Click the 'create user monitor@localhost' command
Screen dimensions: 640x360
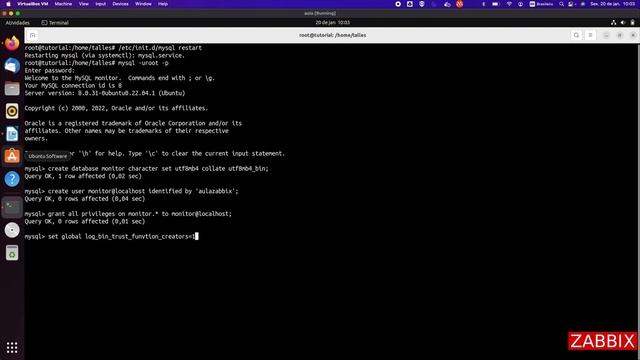coord(131,191)
